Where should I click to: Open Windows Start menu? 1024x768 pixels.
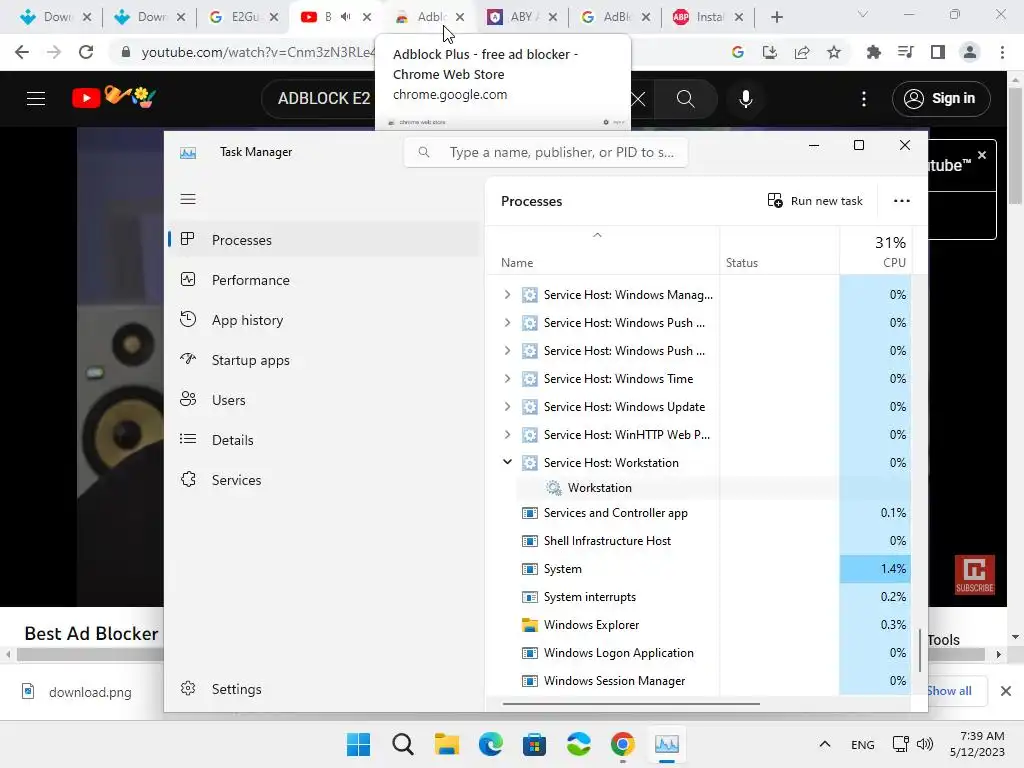358,744
